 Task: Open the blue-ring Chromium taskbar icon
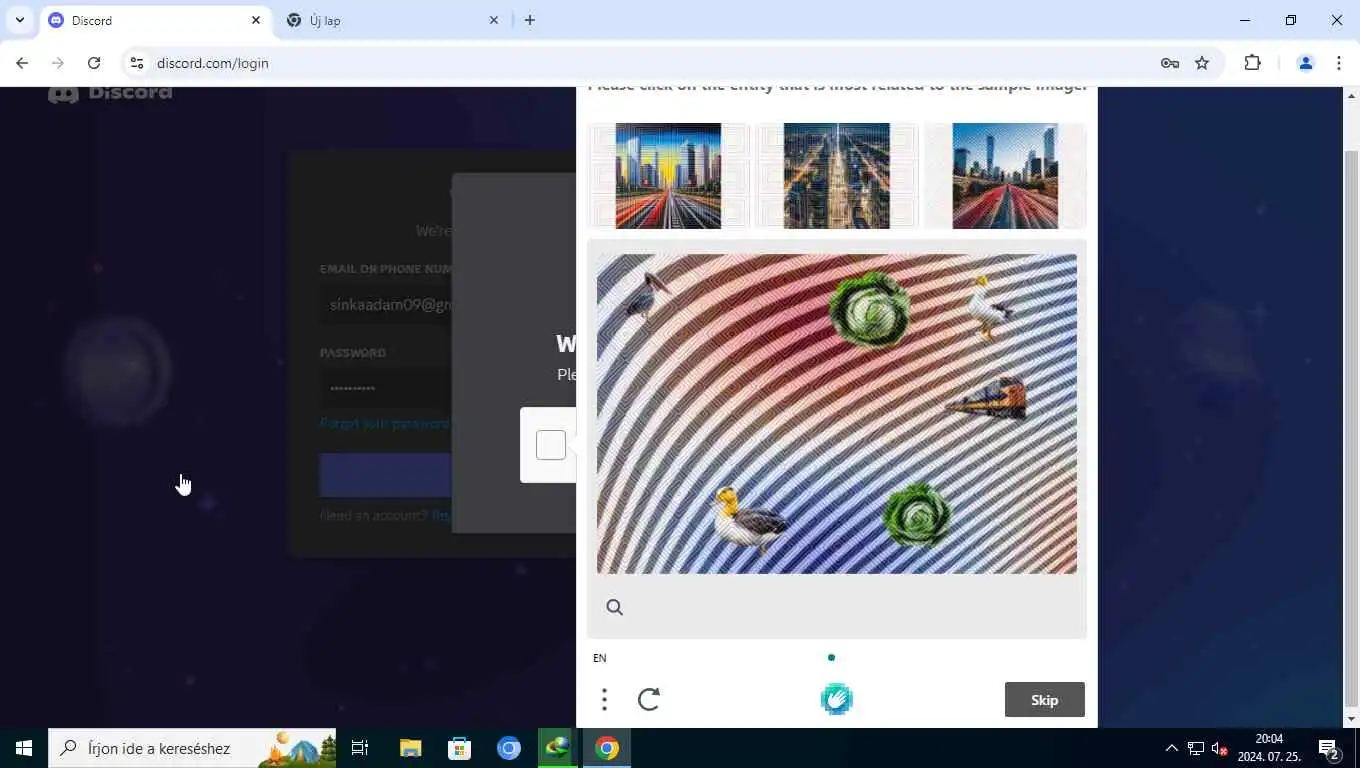click(x=509, y=748)
